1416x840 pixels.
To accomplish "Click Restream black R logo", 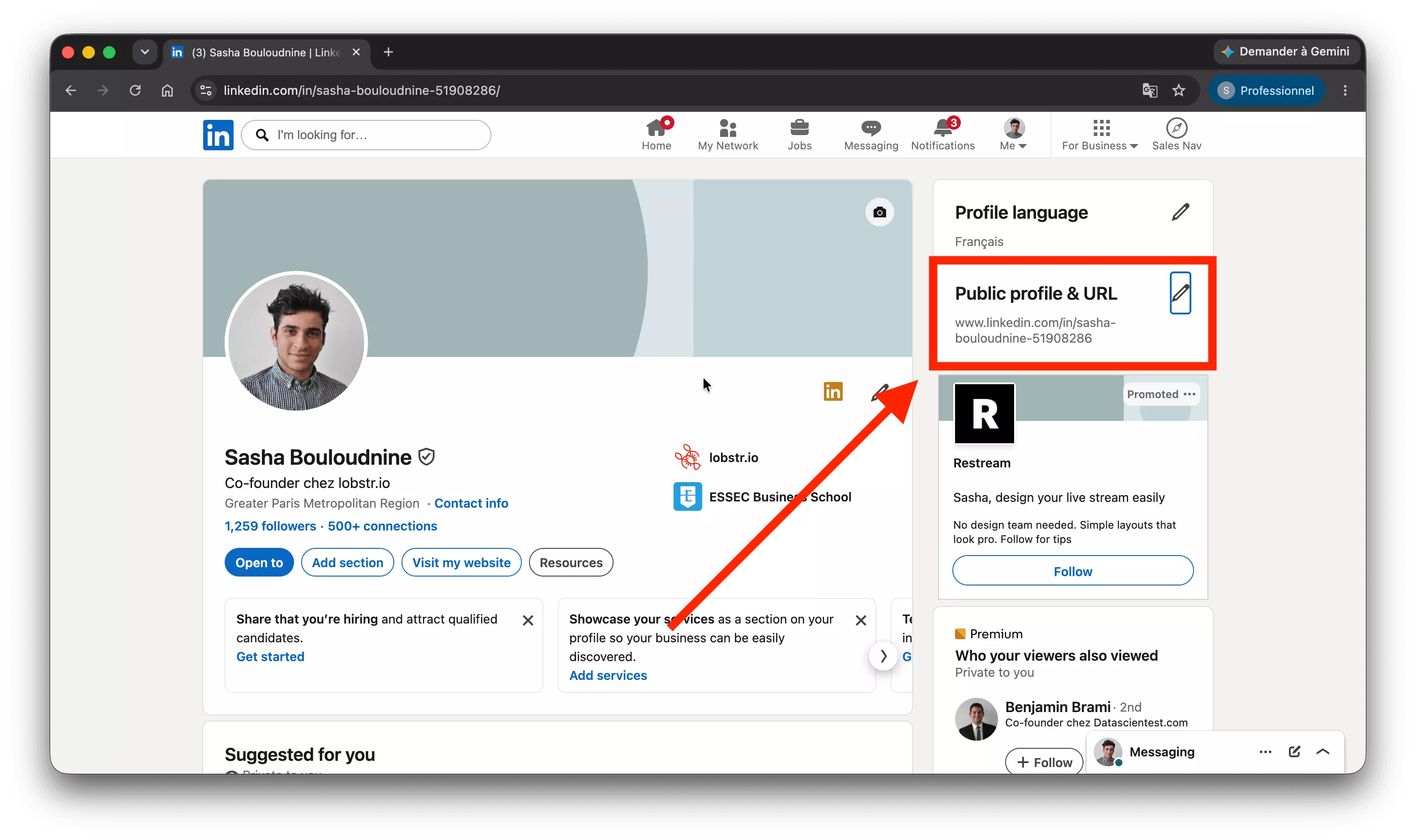I will tap(984, 414).
